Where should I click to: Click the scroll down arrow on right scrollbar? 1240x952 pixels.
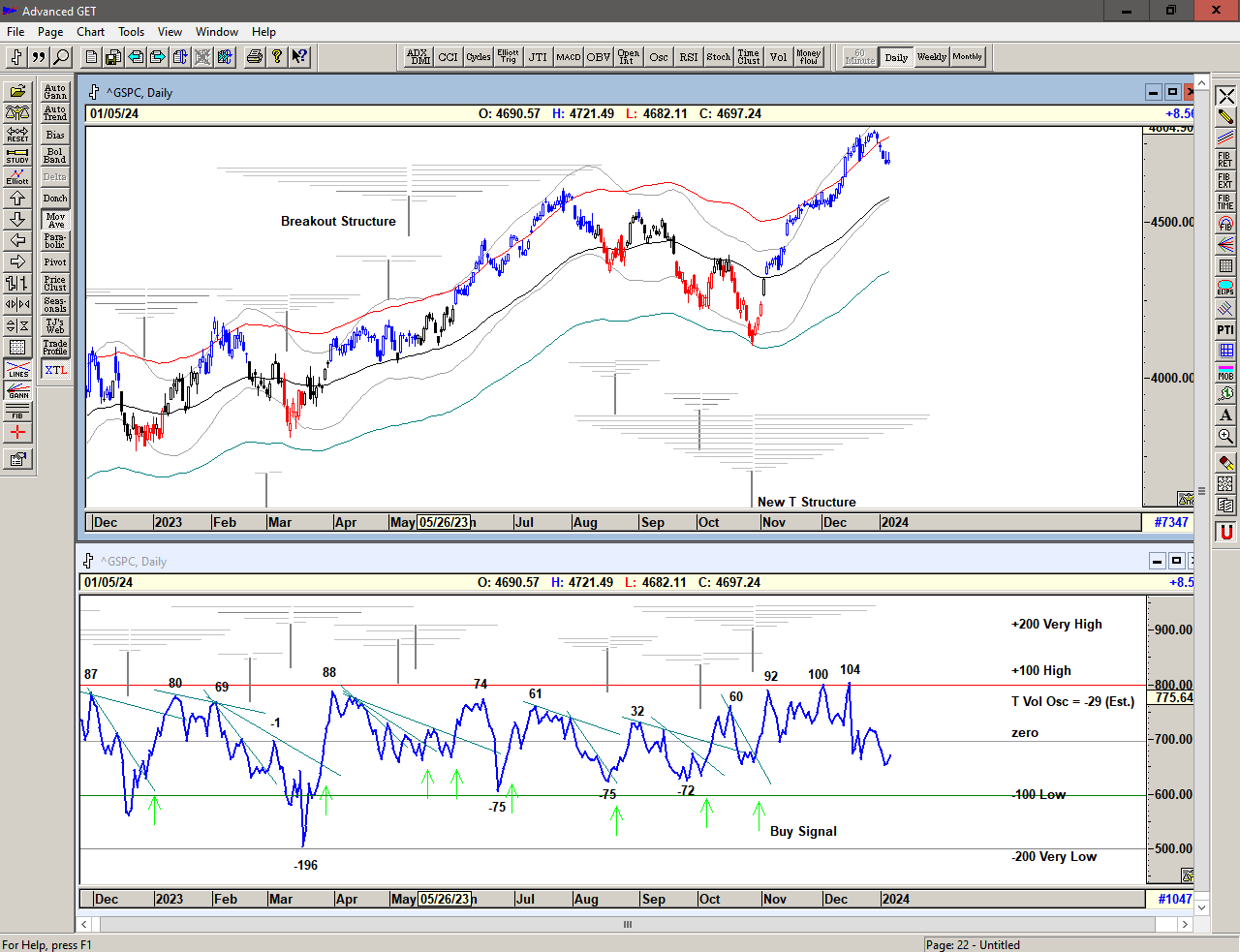[1201, 907]
